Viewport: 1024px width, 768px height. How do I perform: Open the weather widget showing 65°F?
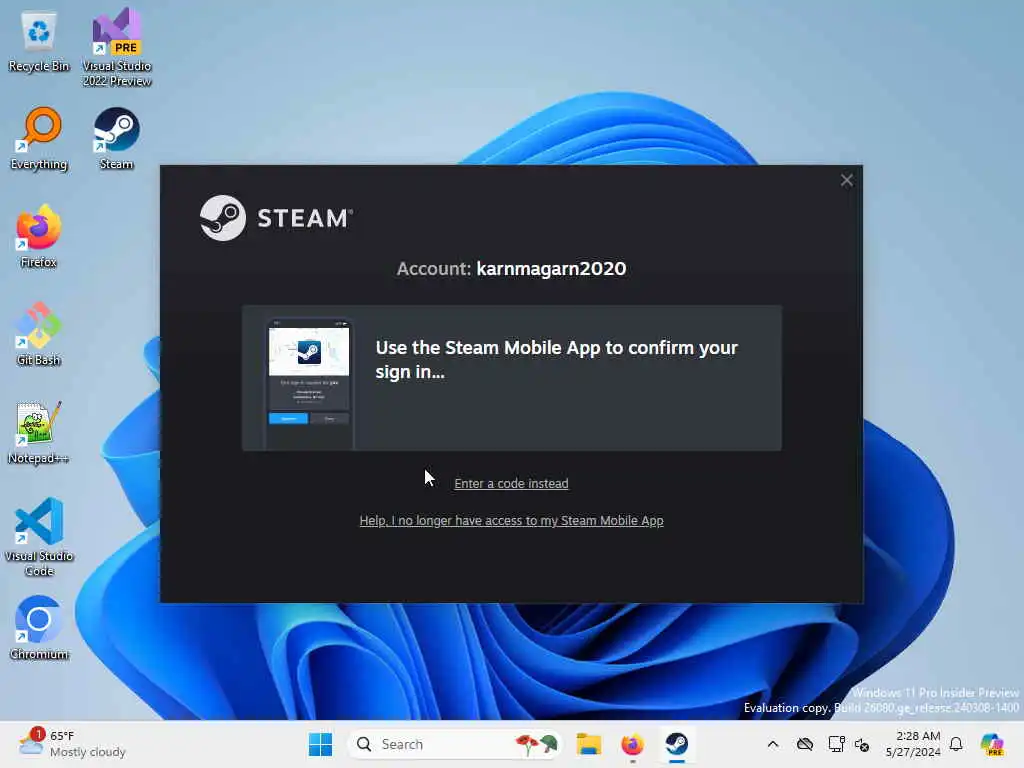click(x=72, y=744)
